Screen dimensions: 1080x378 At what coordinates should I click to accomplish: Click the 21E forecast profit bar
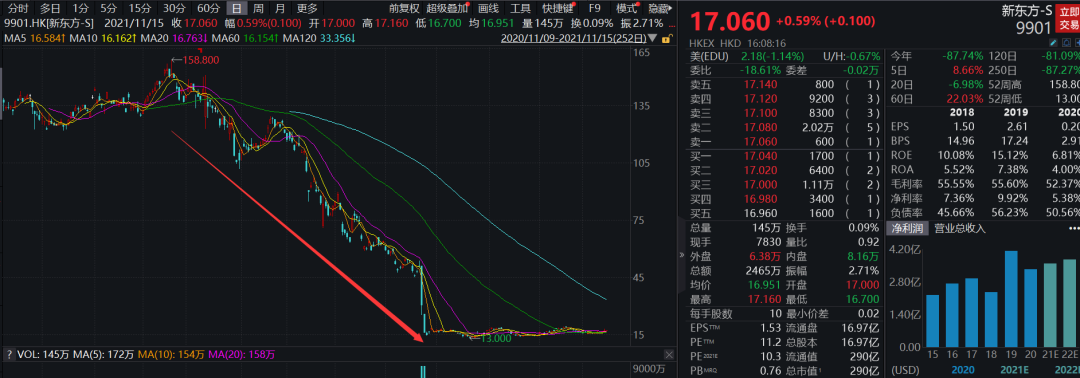pos(1050,305)
